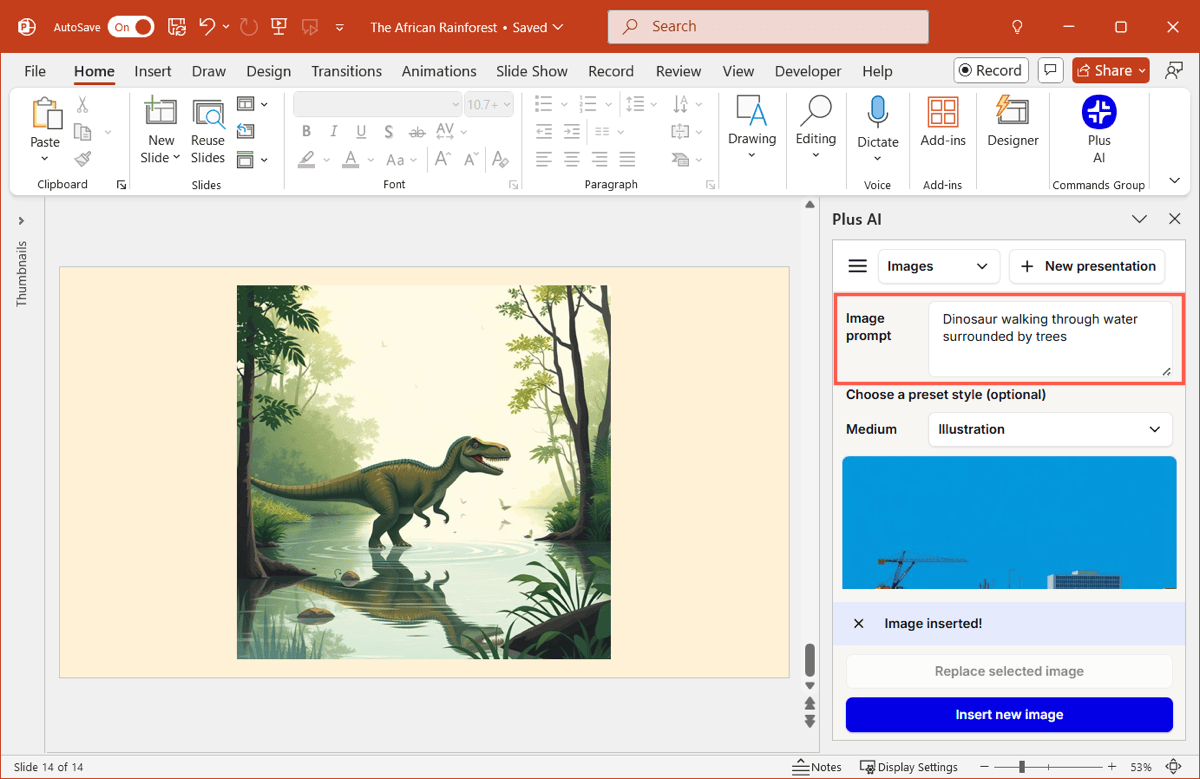
Task: Open the Add-ins gallery
Action: point(942,122)
